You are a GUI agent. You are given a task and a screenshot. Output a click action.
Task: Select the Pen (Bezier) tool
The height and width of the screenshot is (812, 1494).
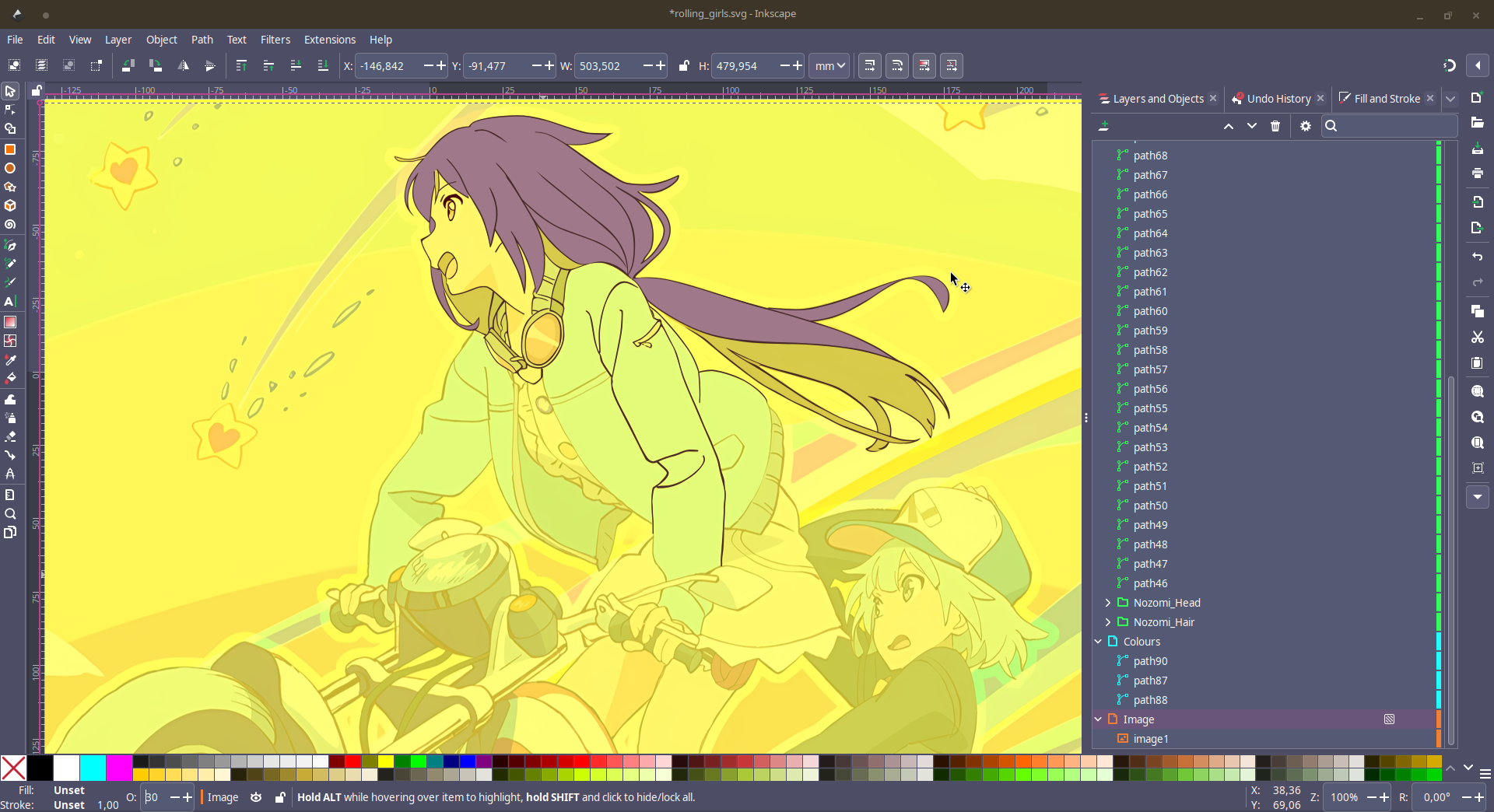[x=10, y=245]
